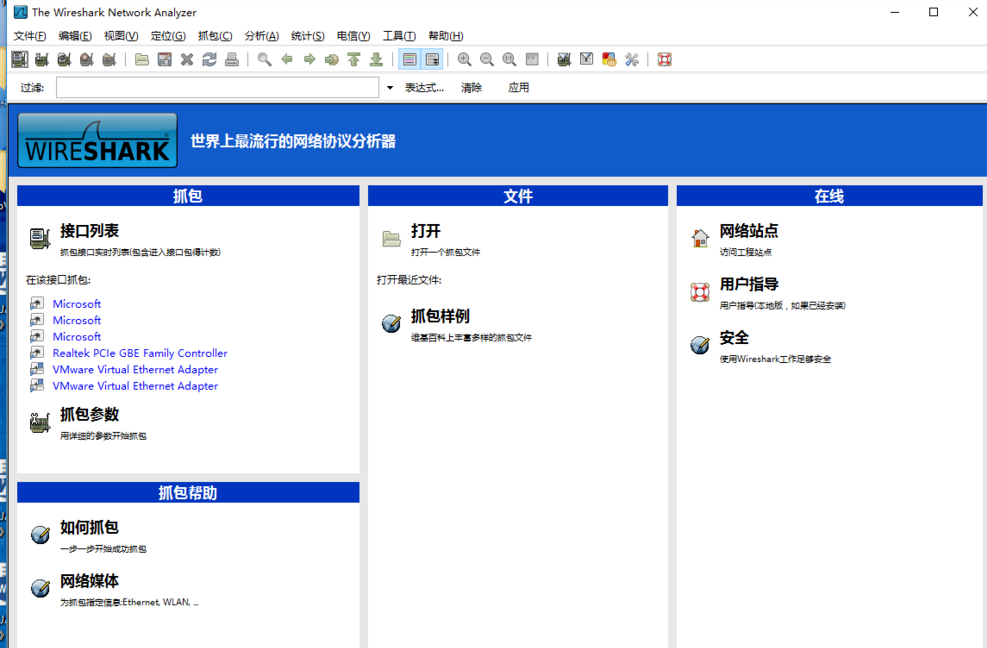987x648 pixels.
Task: Click the edit coloring rules toolbar icon
Action: tap(608, 59)
